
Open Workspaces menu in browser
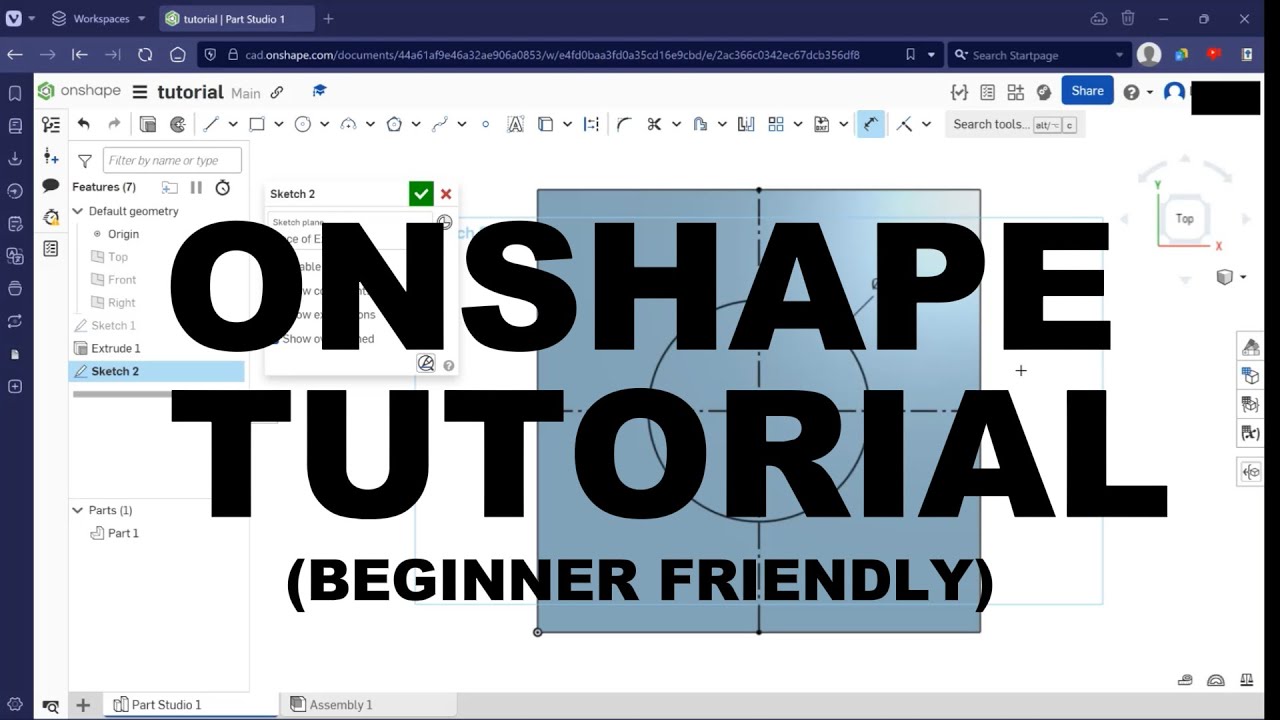pyautogui.click(x=98, y=19)
